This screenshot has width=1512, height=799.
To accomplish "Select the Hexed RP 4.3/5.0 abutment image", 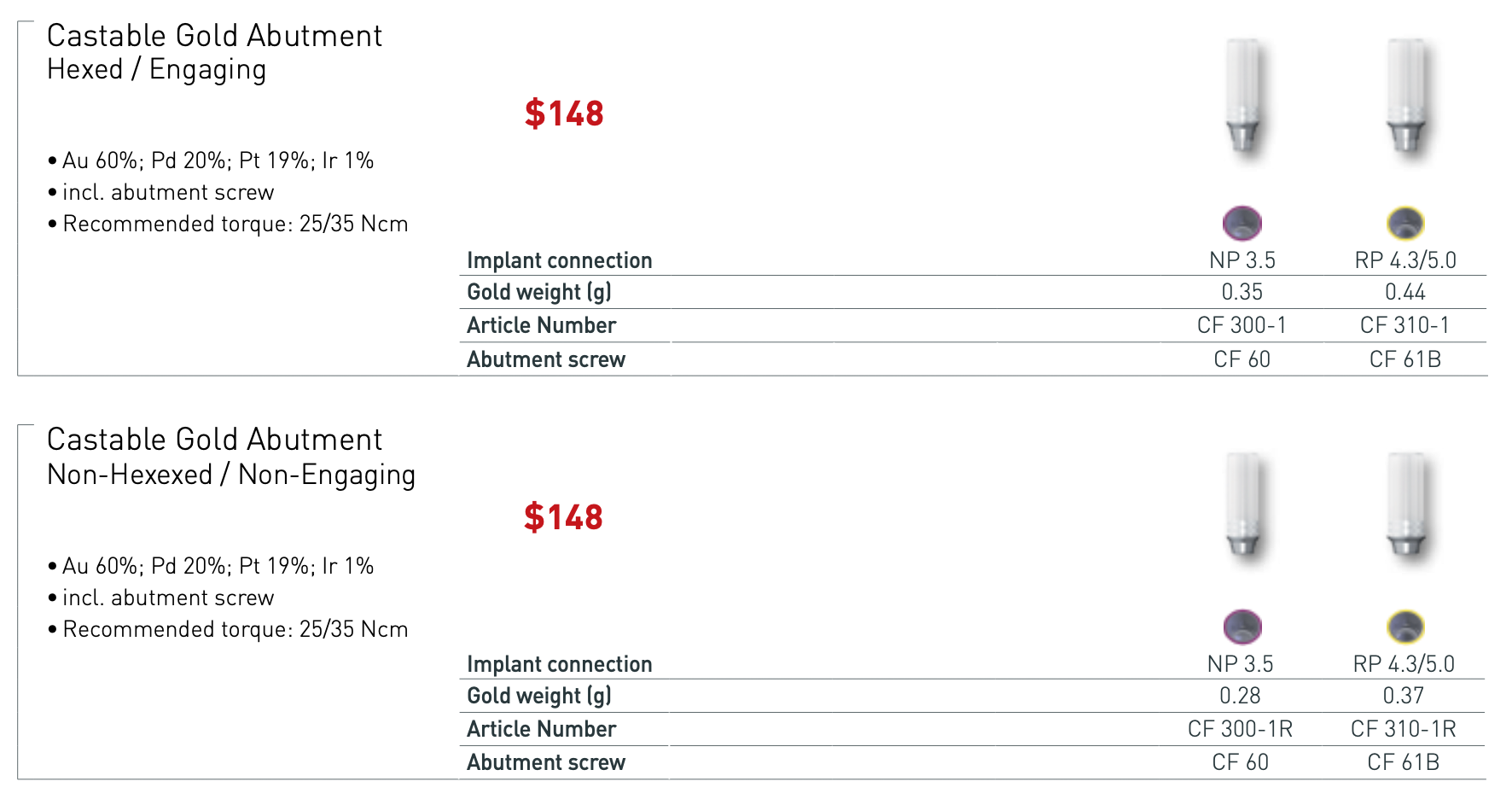I will coord(1405,96).
